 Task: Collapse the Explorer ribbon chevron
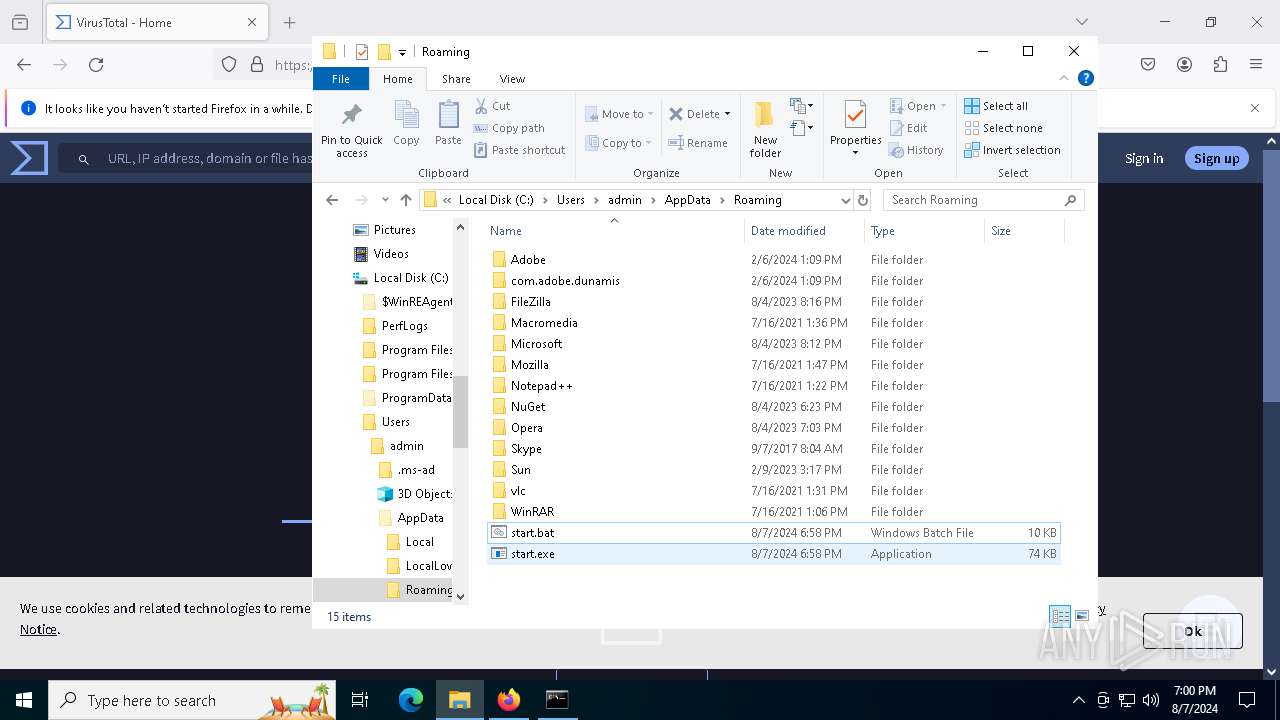point(1064,78)
